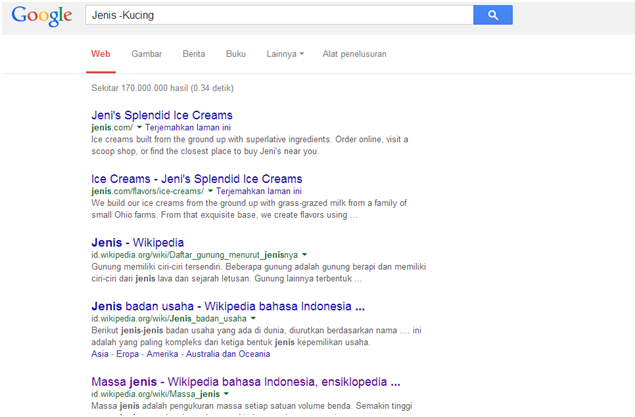Follow the Amerika sitelink
The height and width of the screenshot is (417, 635).
coord(162,354)
